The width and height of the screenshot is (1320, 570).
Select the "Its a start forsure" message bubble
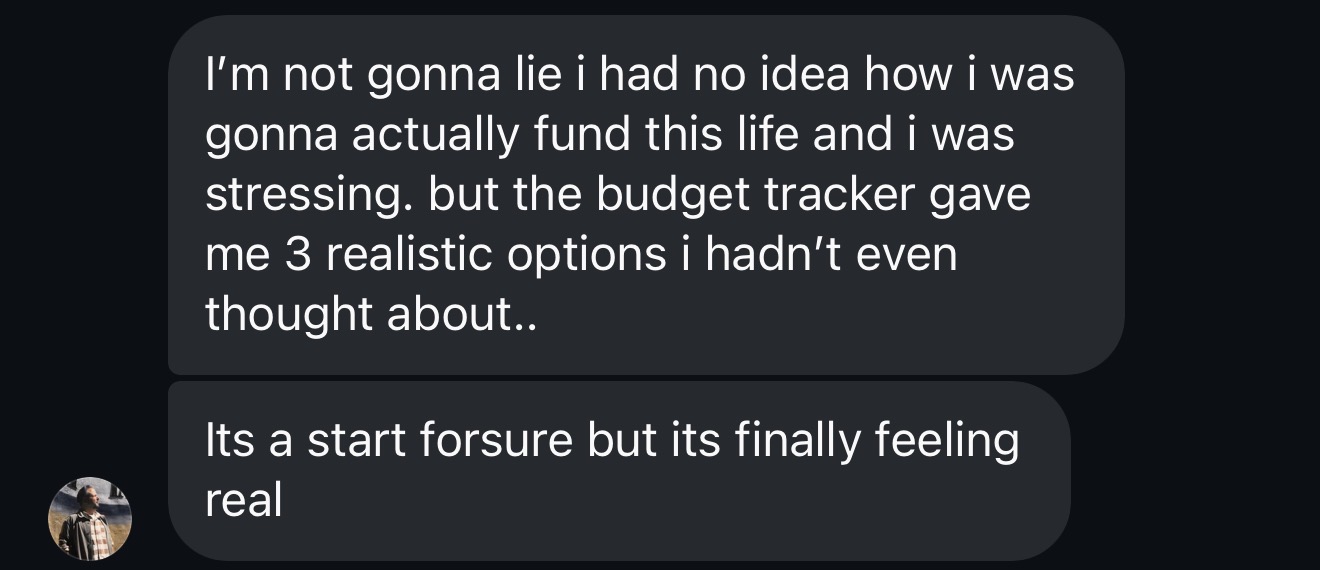point(618,471)
